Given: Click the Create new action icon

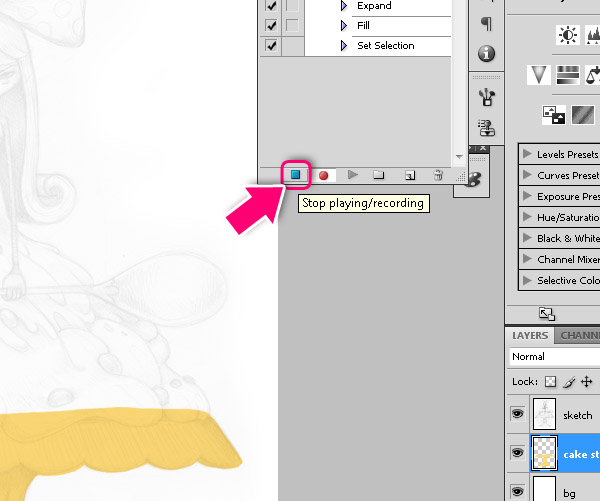Looking at the screenshot, I should (x=409, y=175).
